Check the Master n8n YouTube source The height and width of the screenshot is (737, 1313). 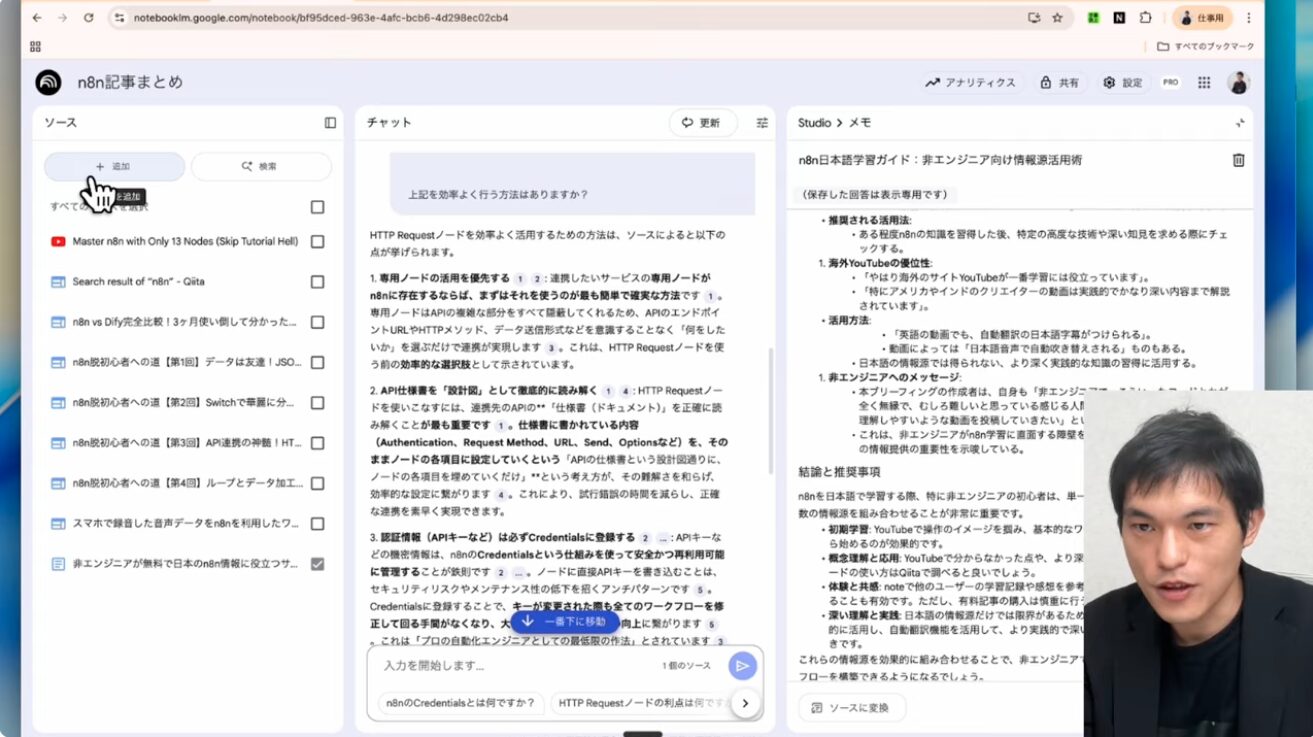[317, 242]
